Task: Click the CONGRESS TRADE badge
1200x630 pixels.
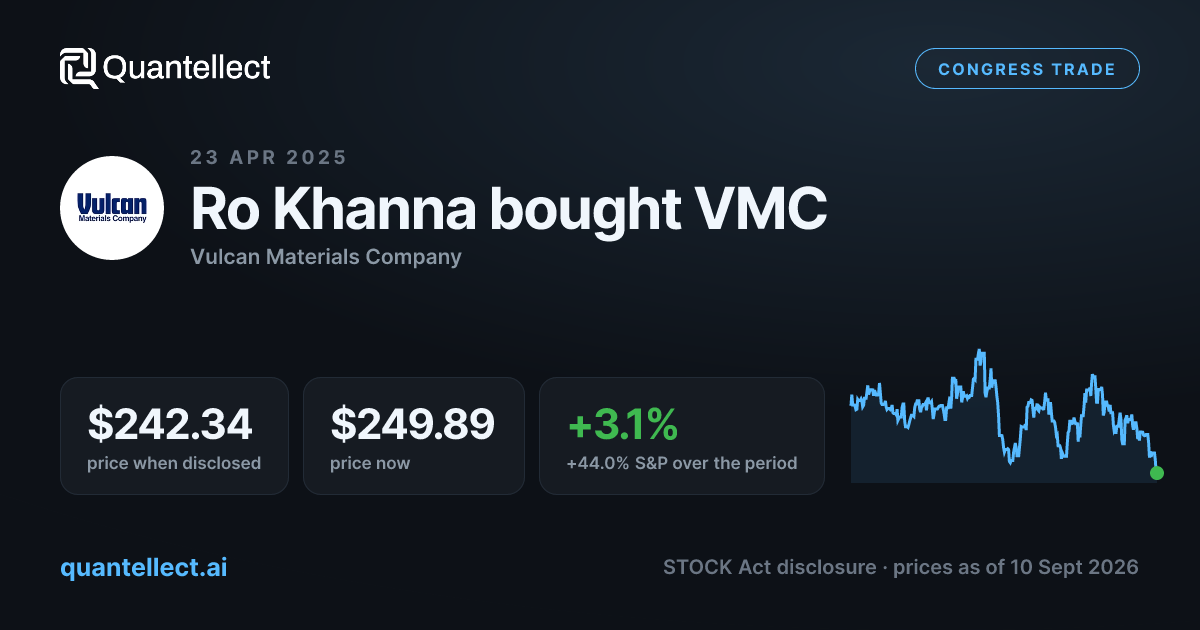Action: pos(1027,69)
